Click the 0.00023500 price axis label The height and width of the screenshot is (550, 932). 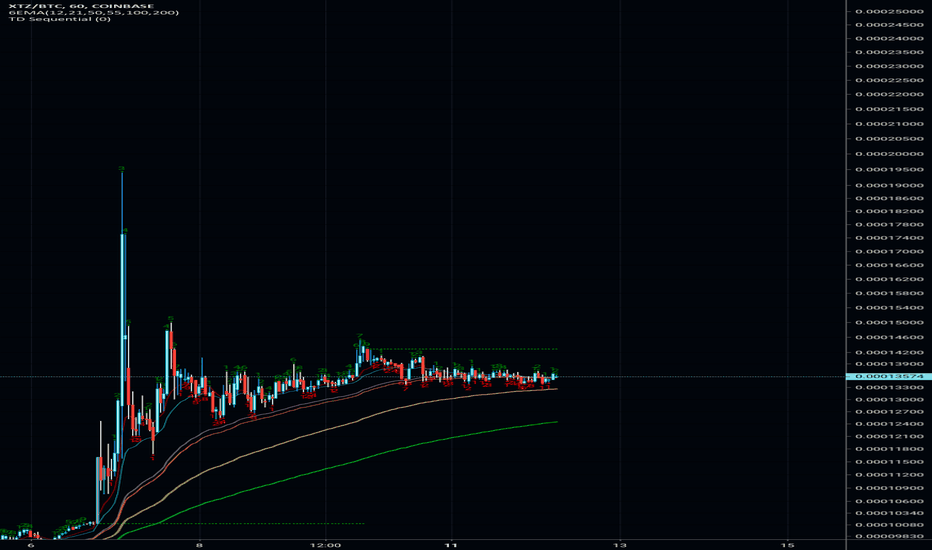pos(889,52)
